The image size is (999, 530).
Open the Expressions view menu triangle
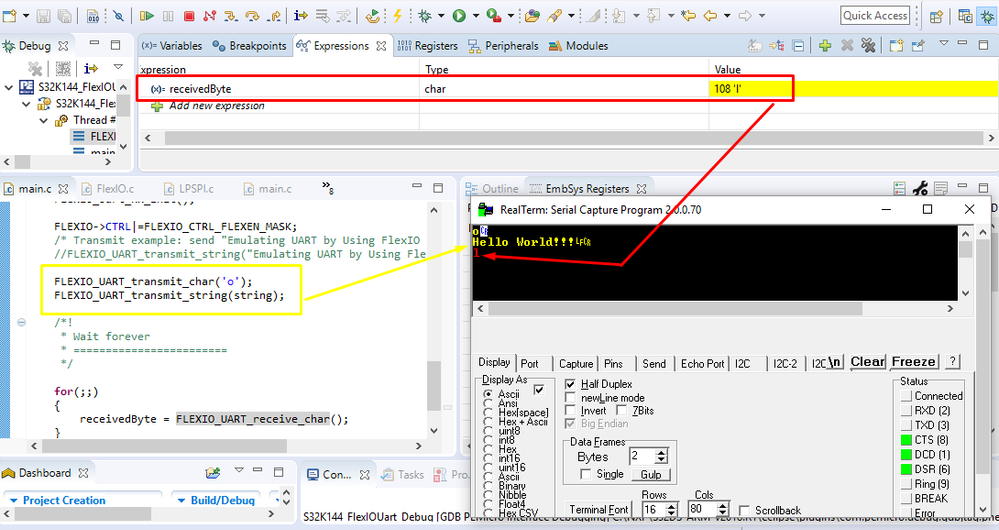tap(944, 43)
